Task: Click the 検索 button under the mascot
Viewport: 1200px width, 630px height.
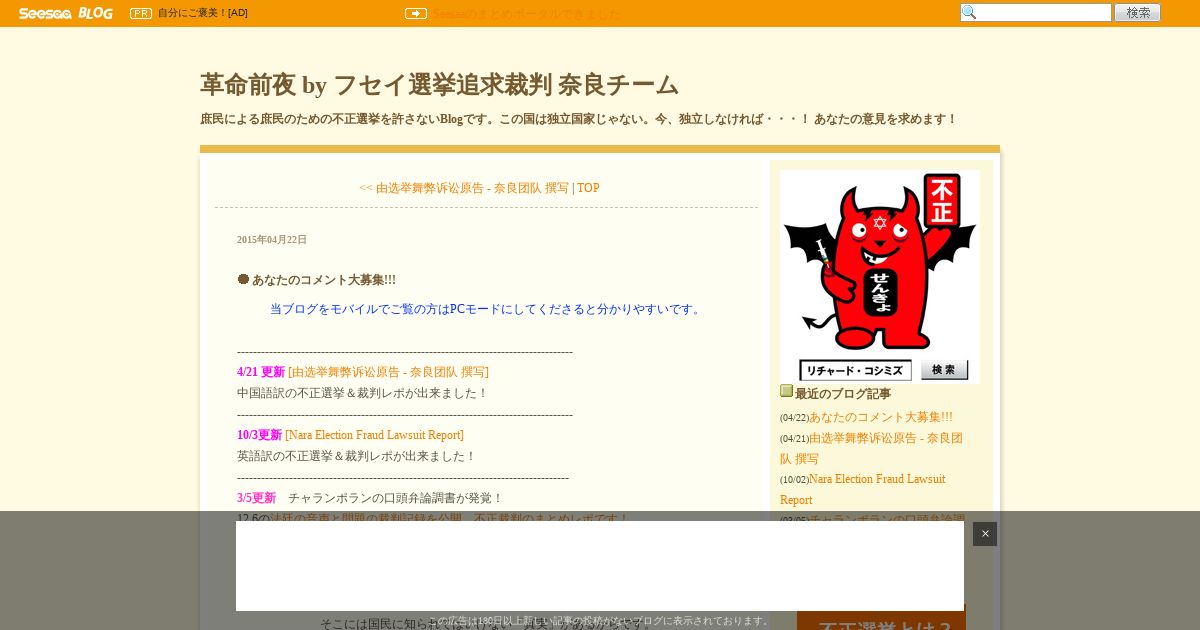Action: pos(944,370)
